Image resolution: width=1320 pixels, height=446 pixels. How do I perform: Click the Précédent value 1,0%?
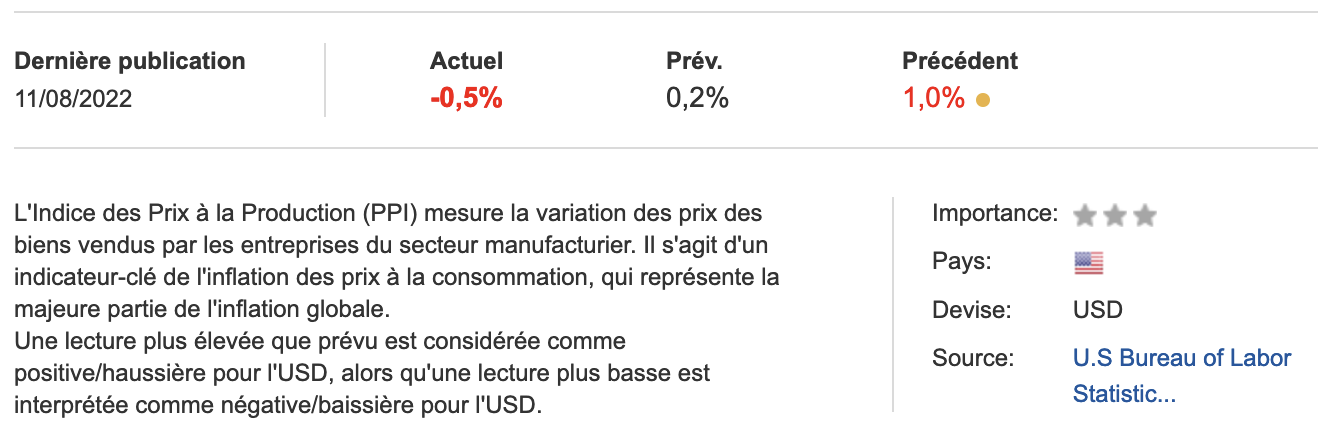tap(933, 98)
